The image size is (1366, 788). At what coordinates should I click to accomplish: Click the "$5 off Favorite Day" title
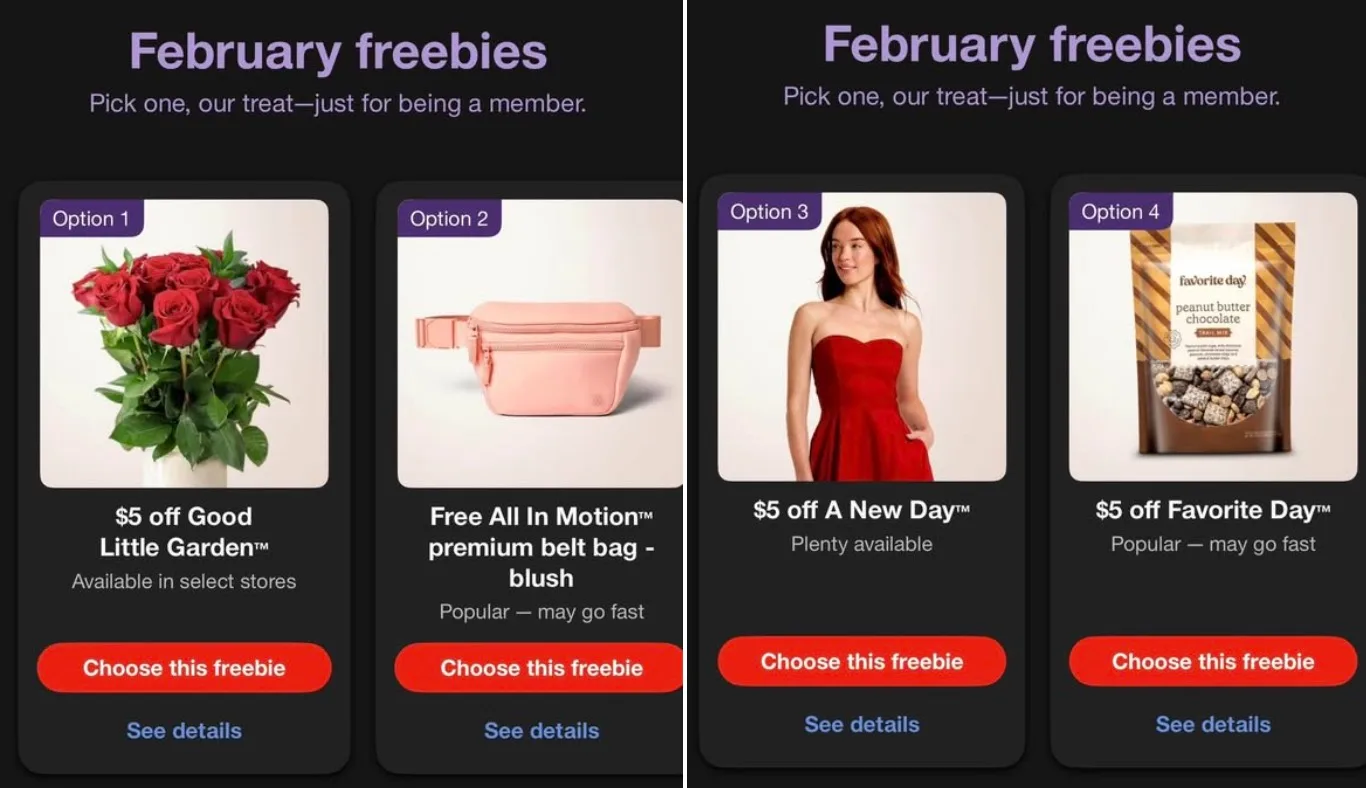click(1213, 510)
